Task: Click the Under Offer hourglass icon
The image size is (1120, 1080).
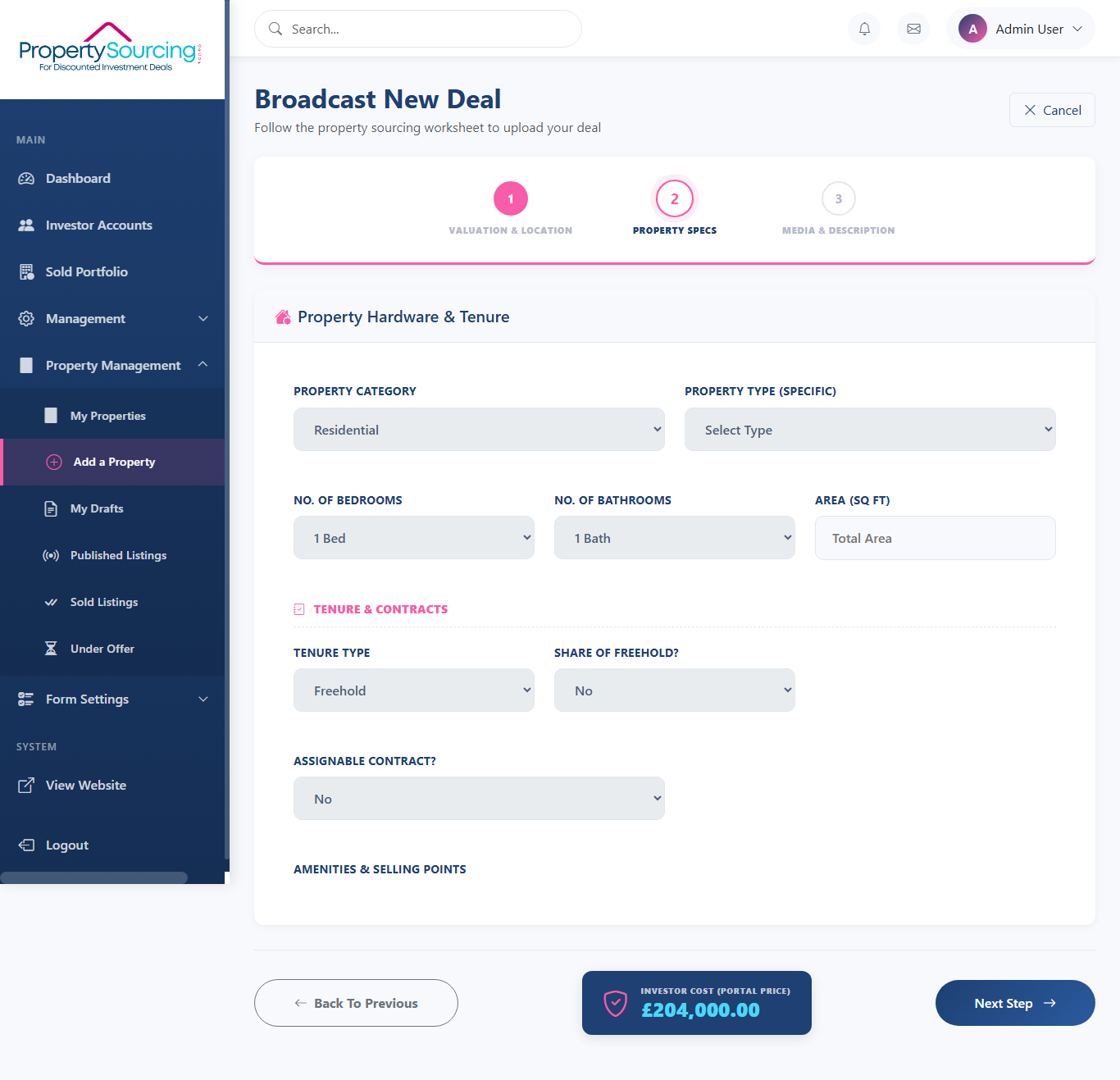Action: point(51,649)
